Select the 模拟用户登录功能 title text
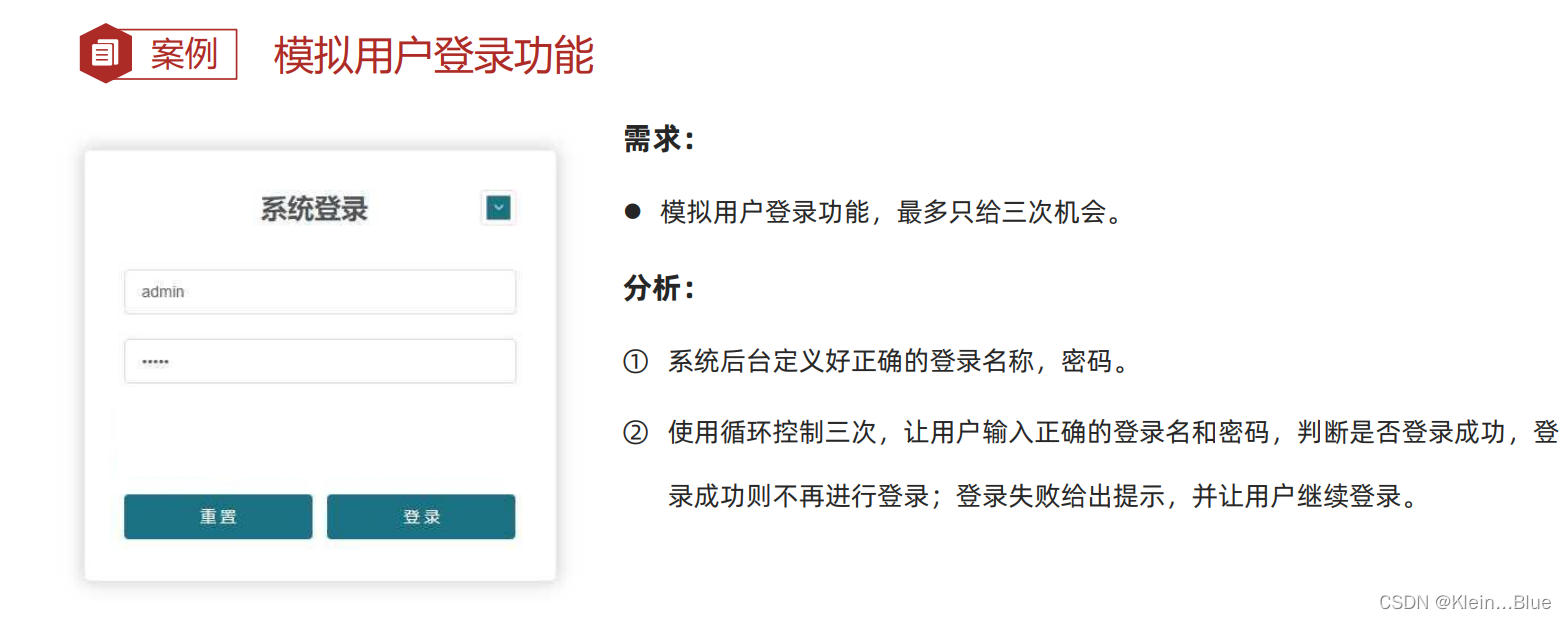The height and width of the screenshot is (619, 1566). pos(432,56)
